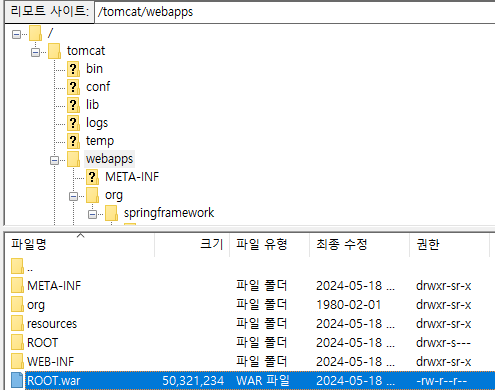Select the logs folder in tree

pos(97,123)
